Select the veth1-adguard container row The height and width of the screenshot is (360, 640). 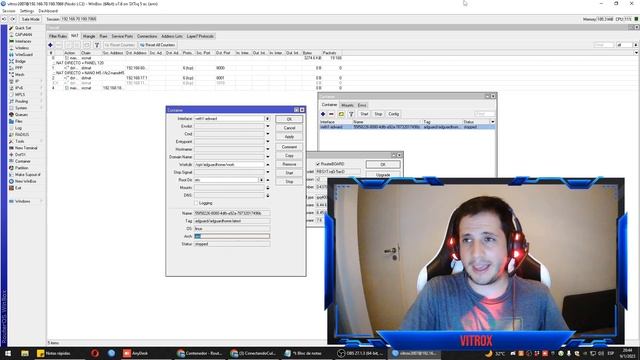407,127
